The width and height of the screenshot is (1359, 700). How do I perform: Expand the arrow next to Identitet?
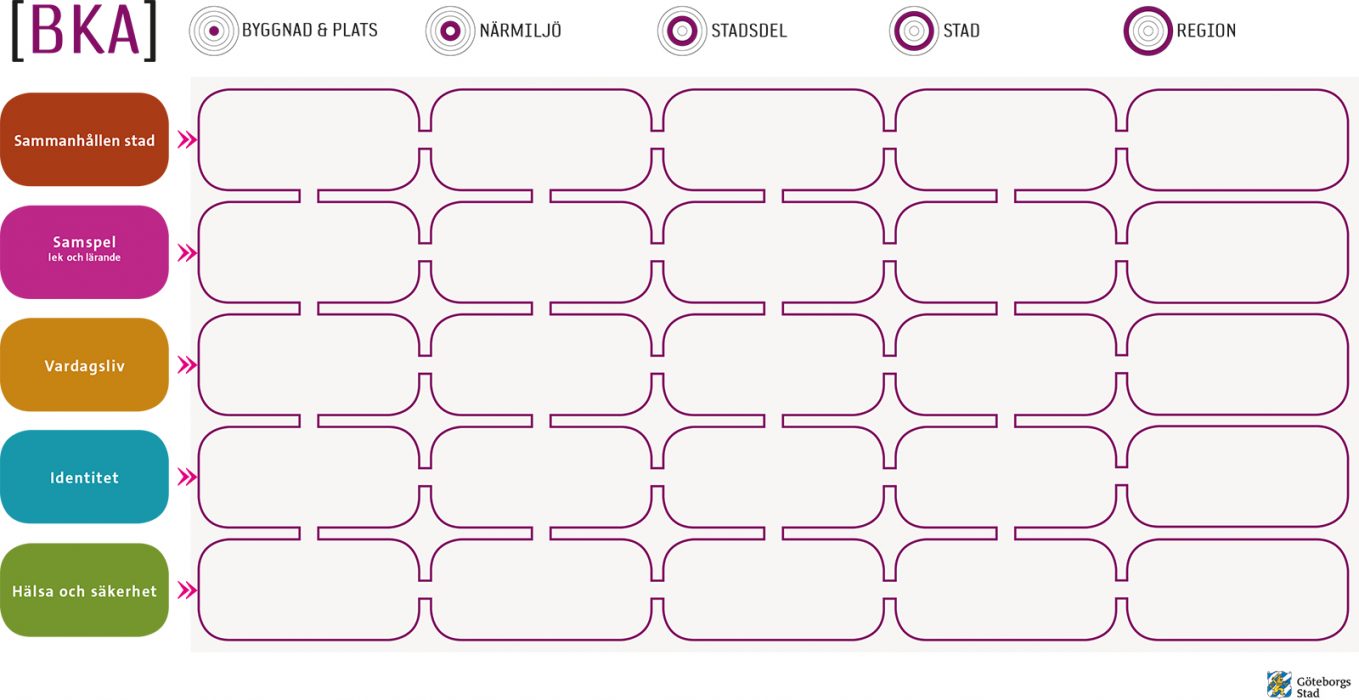point(187,477)
